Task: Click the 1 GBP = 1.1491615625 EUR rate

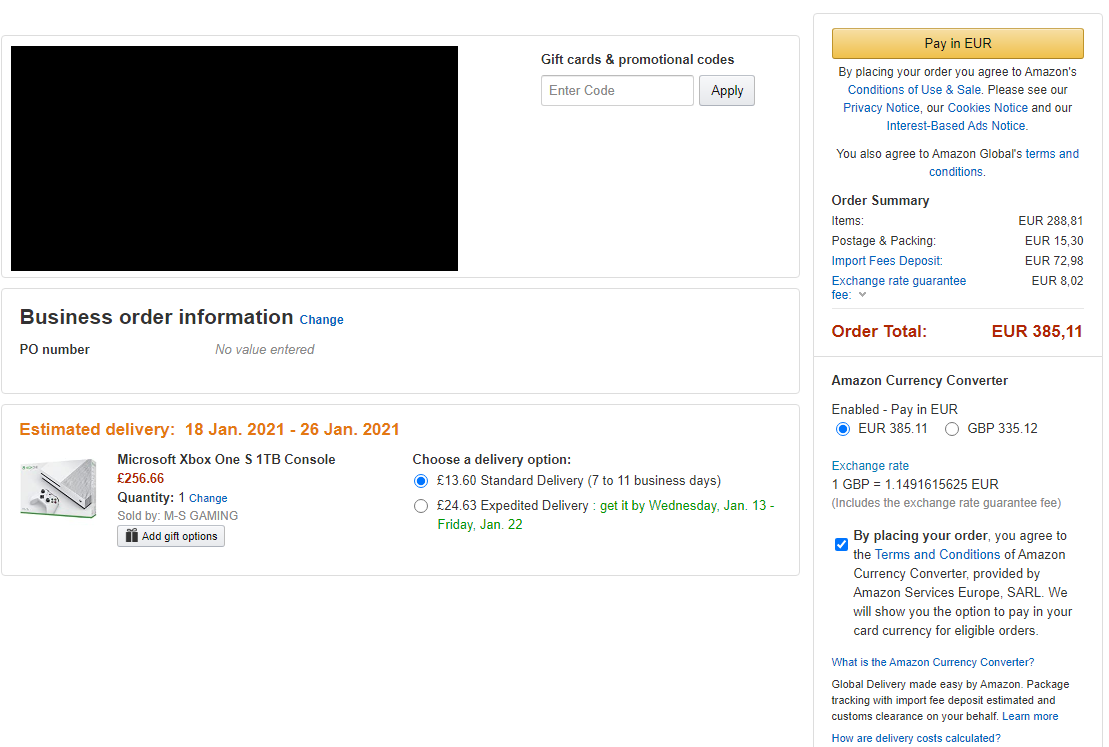Action: [x=915, y=485]
